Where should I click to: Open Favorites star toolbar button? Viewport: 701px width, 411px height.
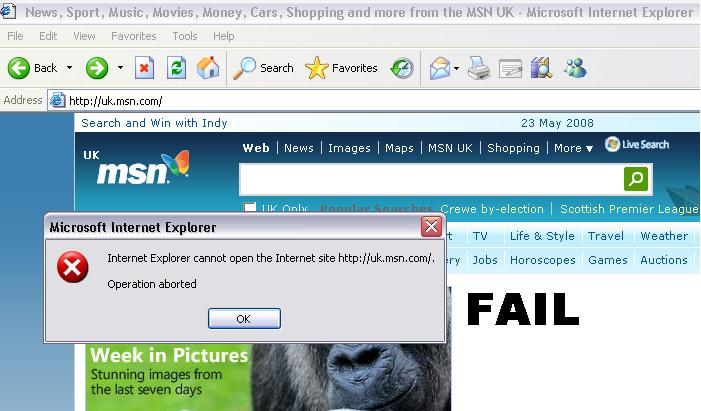tap(341, 68)
